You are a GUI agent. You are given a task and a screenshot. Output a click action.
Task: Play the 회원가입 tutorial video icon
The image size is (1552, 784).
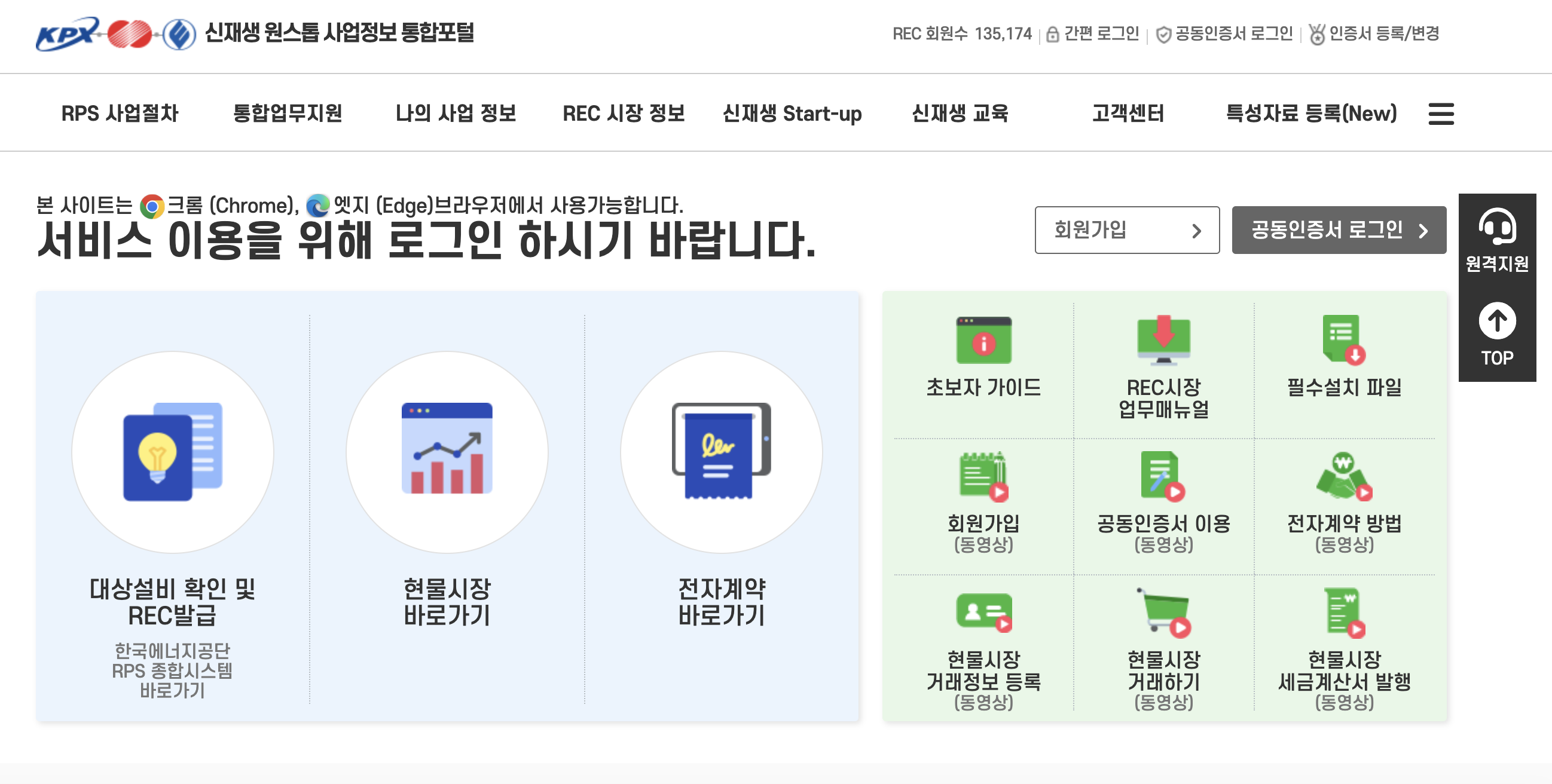coord(983,479)
